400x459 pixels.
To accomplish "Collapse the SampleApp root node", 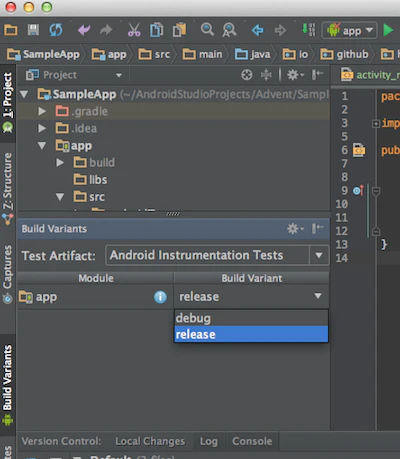I will (x=24, y=94).
